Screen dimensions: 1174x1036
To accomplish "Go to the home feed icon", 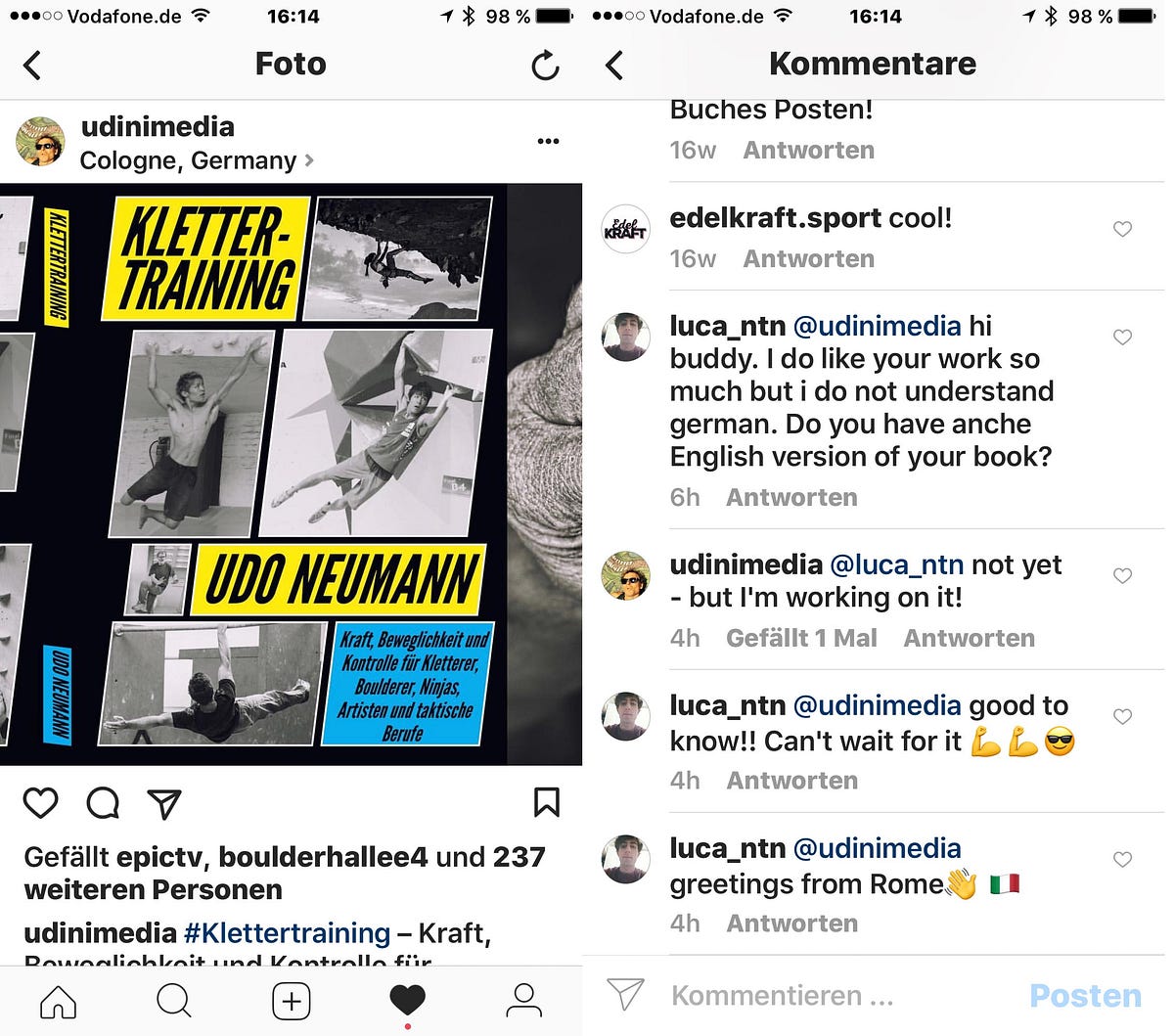I will click(58, 1001).
